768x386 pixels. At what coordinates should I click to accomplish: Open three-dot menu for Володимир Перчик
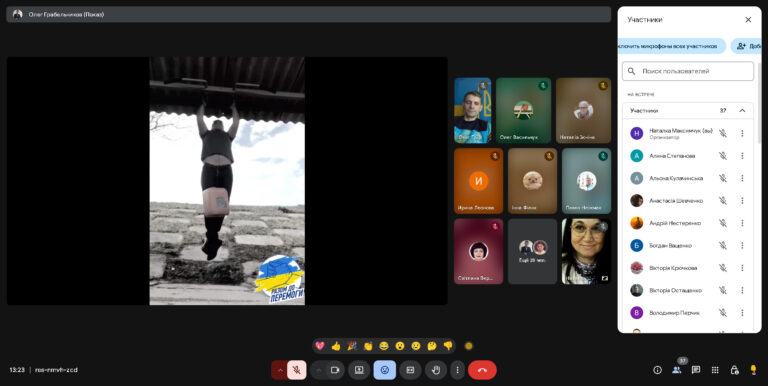[x=742, y=313]
